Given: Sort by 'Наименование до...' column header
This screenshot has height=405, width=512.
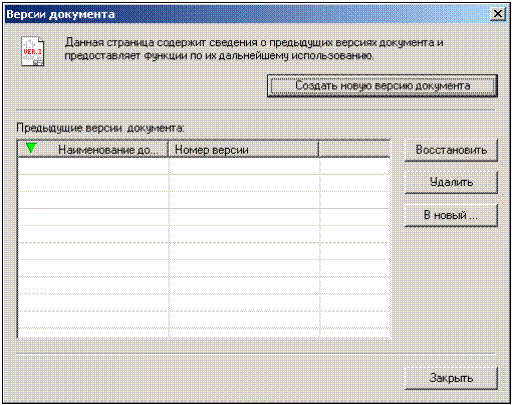Looking at the screenshot, I should pyautogui.click(x=93, y=149).
